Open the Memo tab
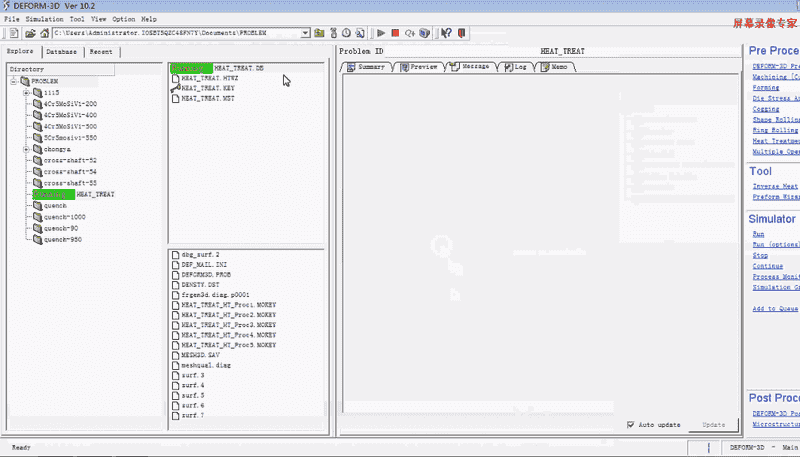This screenshot has width=800, height=457. tap(555, 67)
